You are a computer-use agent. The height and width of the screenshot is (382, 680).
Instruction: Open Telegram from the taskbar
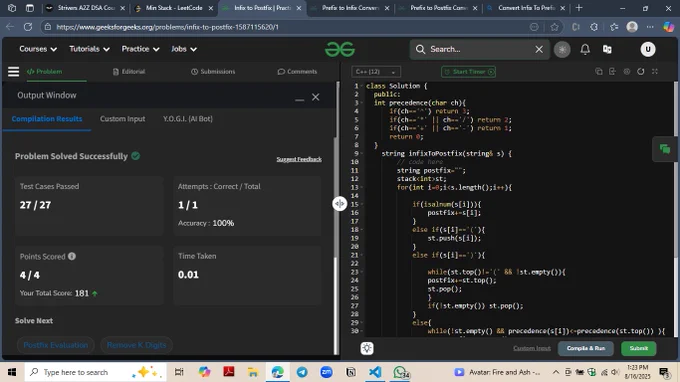point(302,372)
